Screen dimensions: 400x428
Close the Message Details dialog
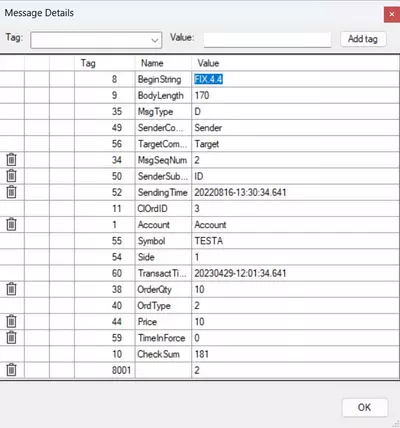(392, 14)
